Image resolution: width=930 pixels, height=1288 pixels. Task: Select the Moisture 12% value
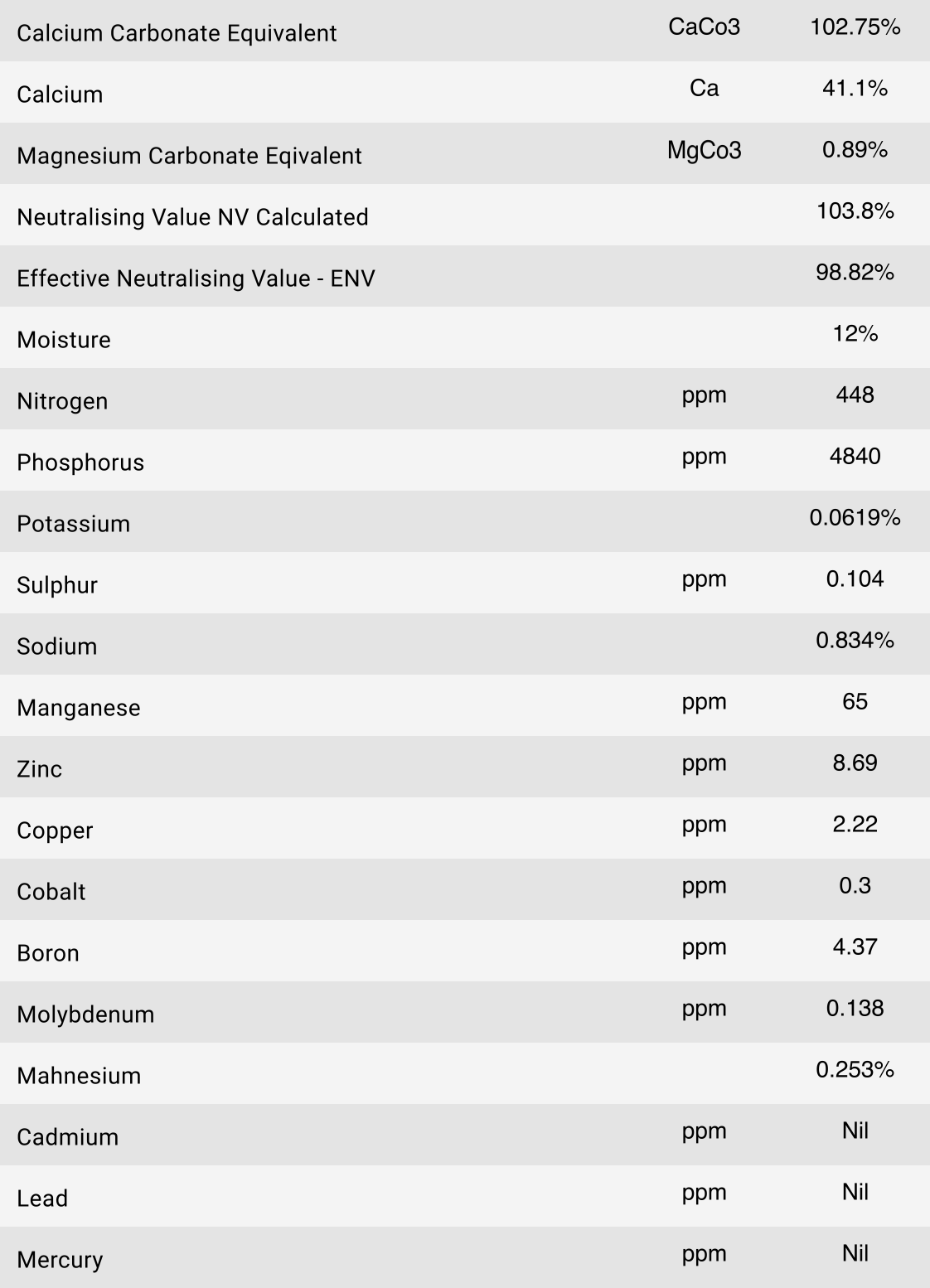coord(855,334)
